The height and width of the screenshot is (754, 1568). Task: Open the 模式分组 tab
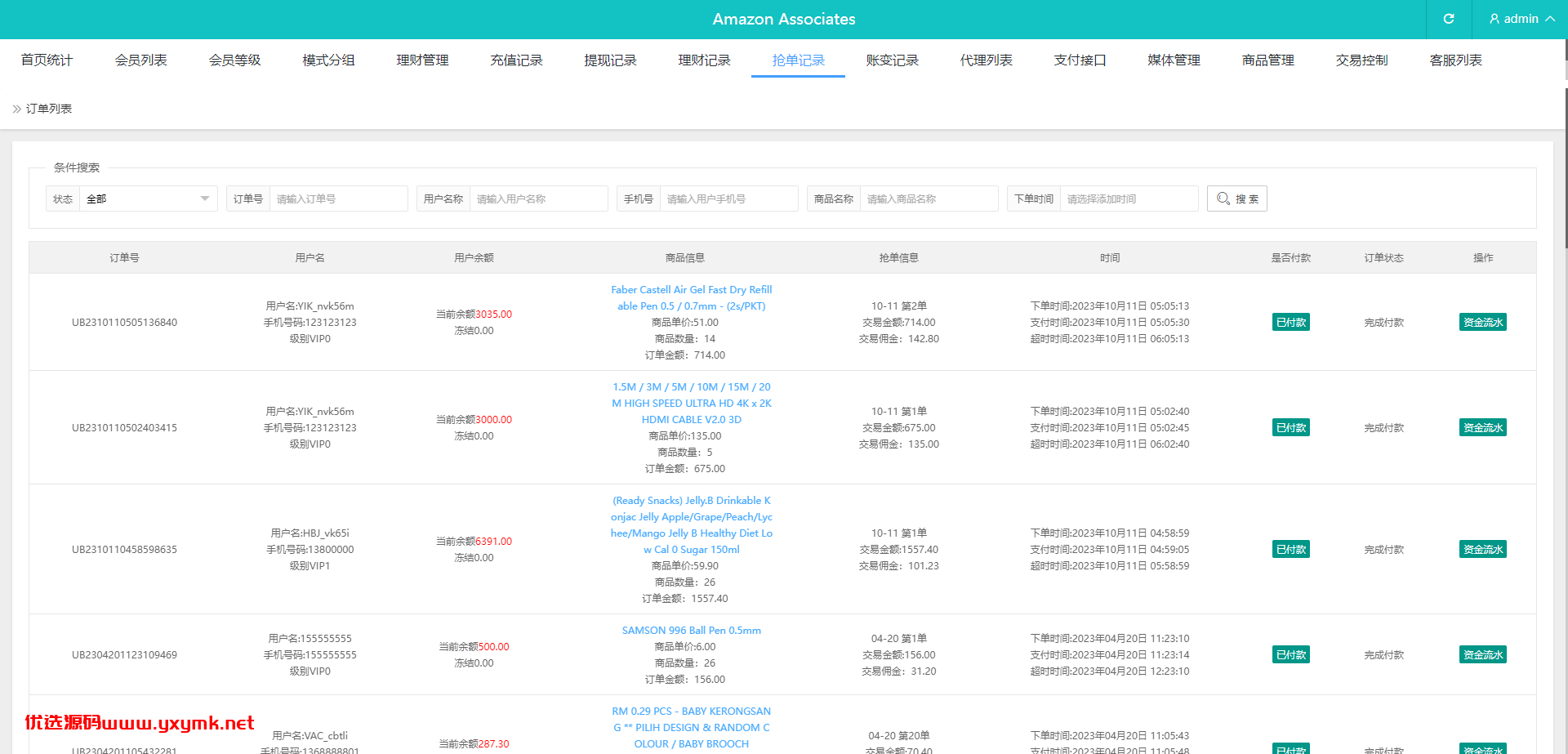[x=329, y=60]
